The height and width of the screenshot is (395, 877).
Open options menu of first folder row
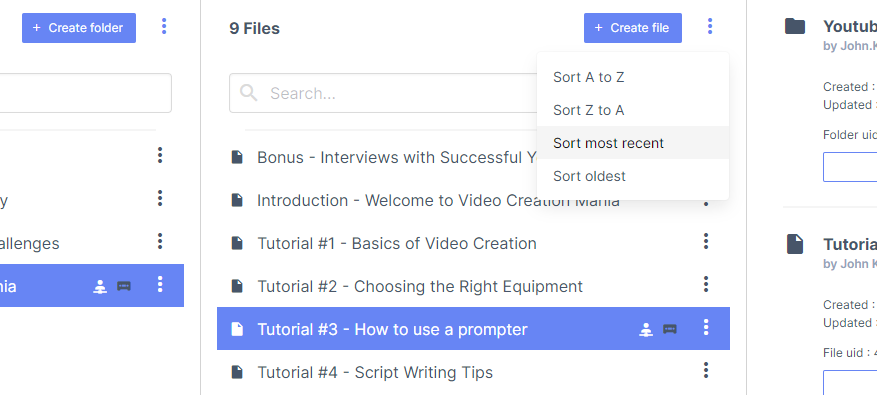(x=160, y=155)
